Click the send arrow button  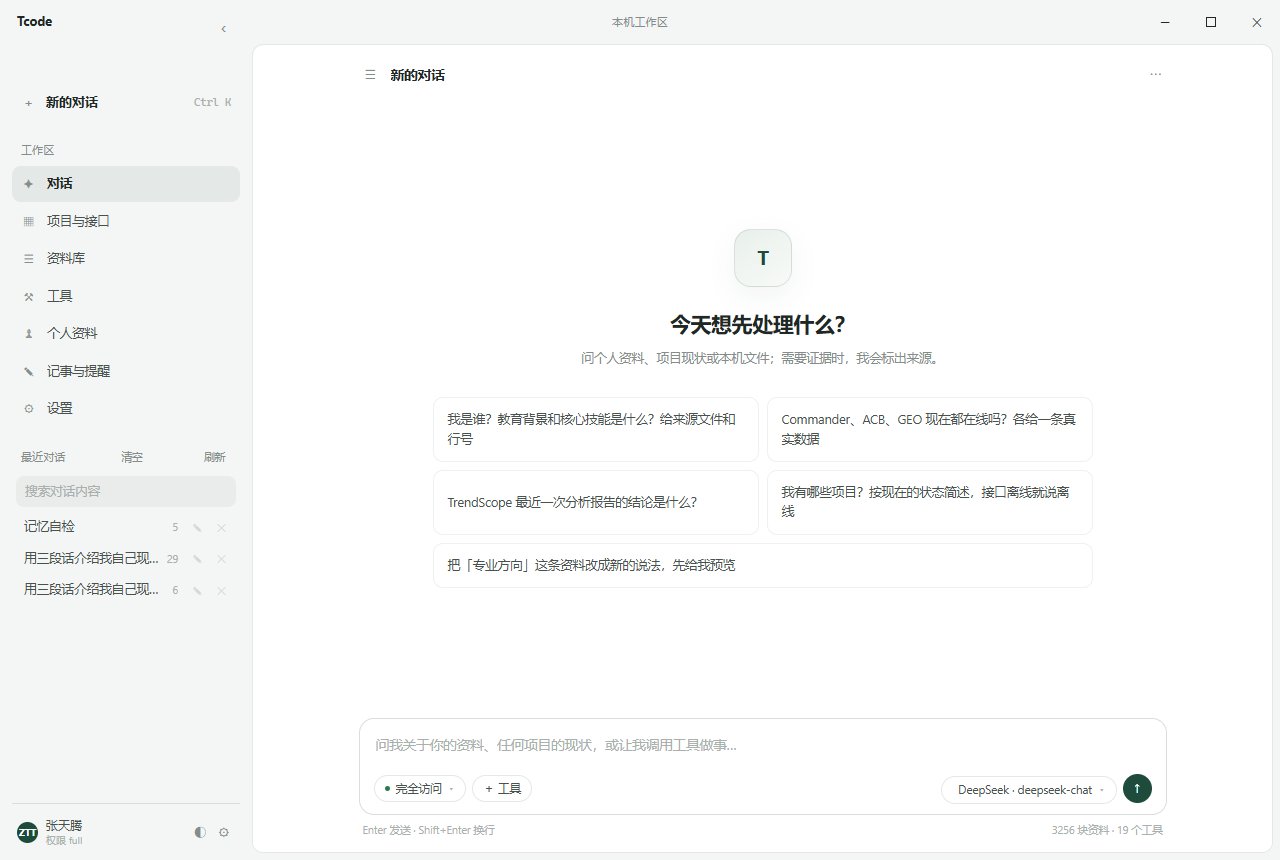point(1137,788)
